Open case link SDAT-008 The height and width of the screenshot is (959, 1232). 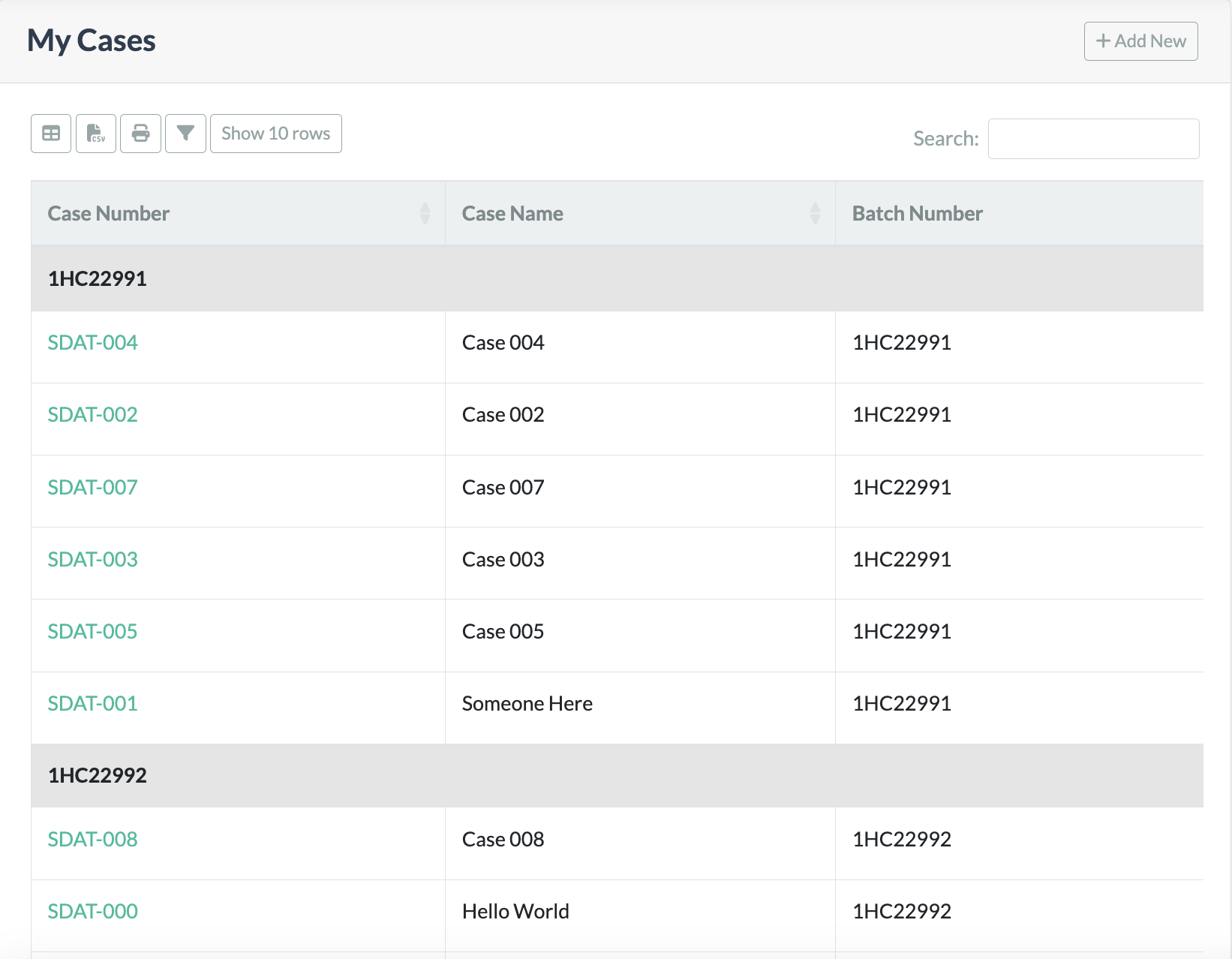[92, 840]
